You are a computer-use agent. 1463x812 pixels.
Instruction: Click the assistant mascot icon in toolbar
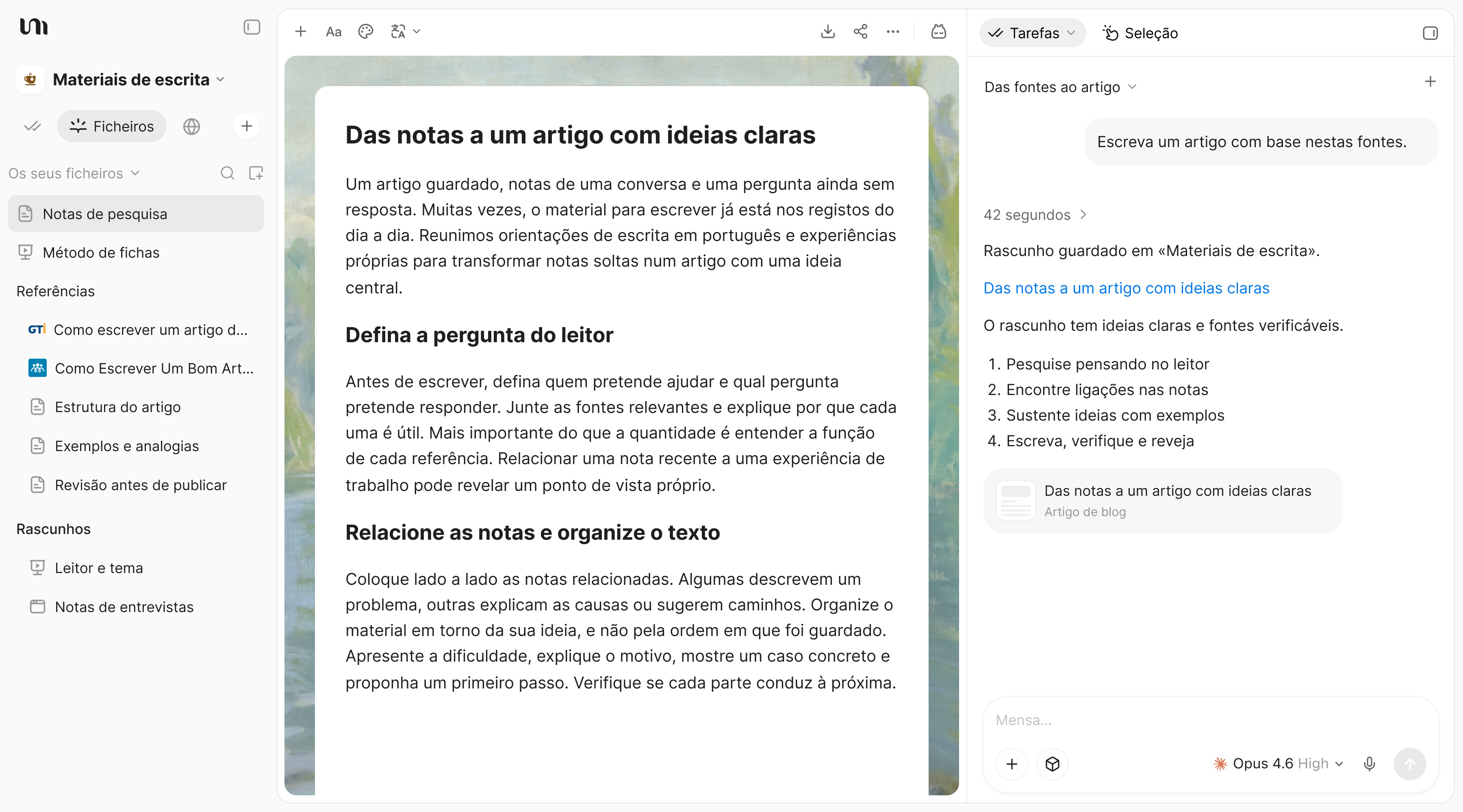click(x=938, y=32)
